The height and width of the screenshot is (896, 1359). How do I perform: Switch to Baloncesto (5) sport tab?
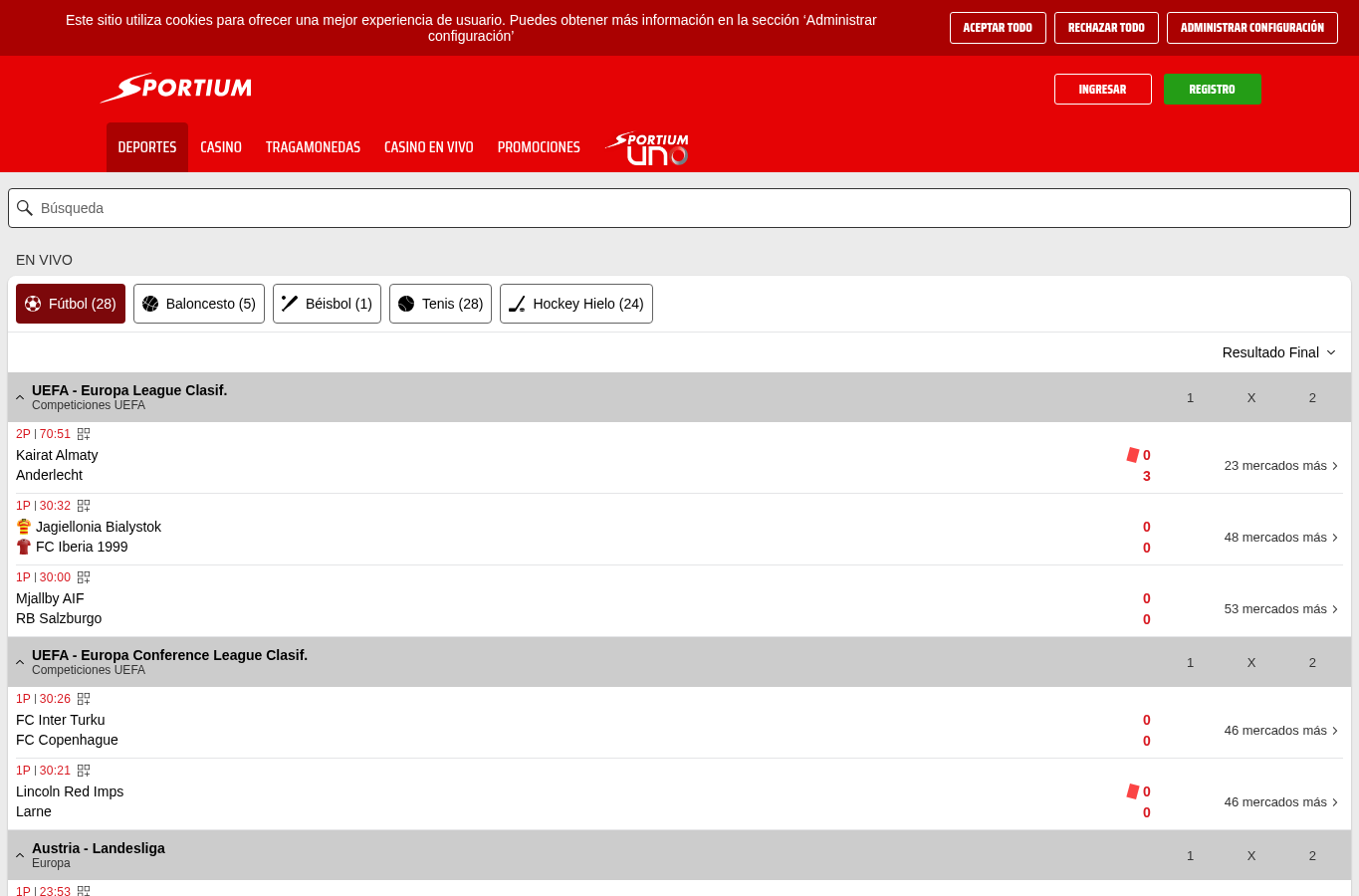click(x=199, y=304)
